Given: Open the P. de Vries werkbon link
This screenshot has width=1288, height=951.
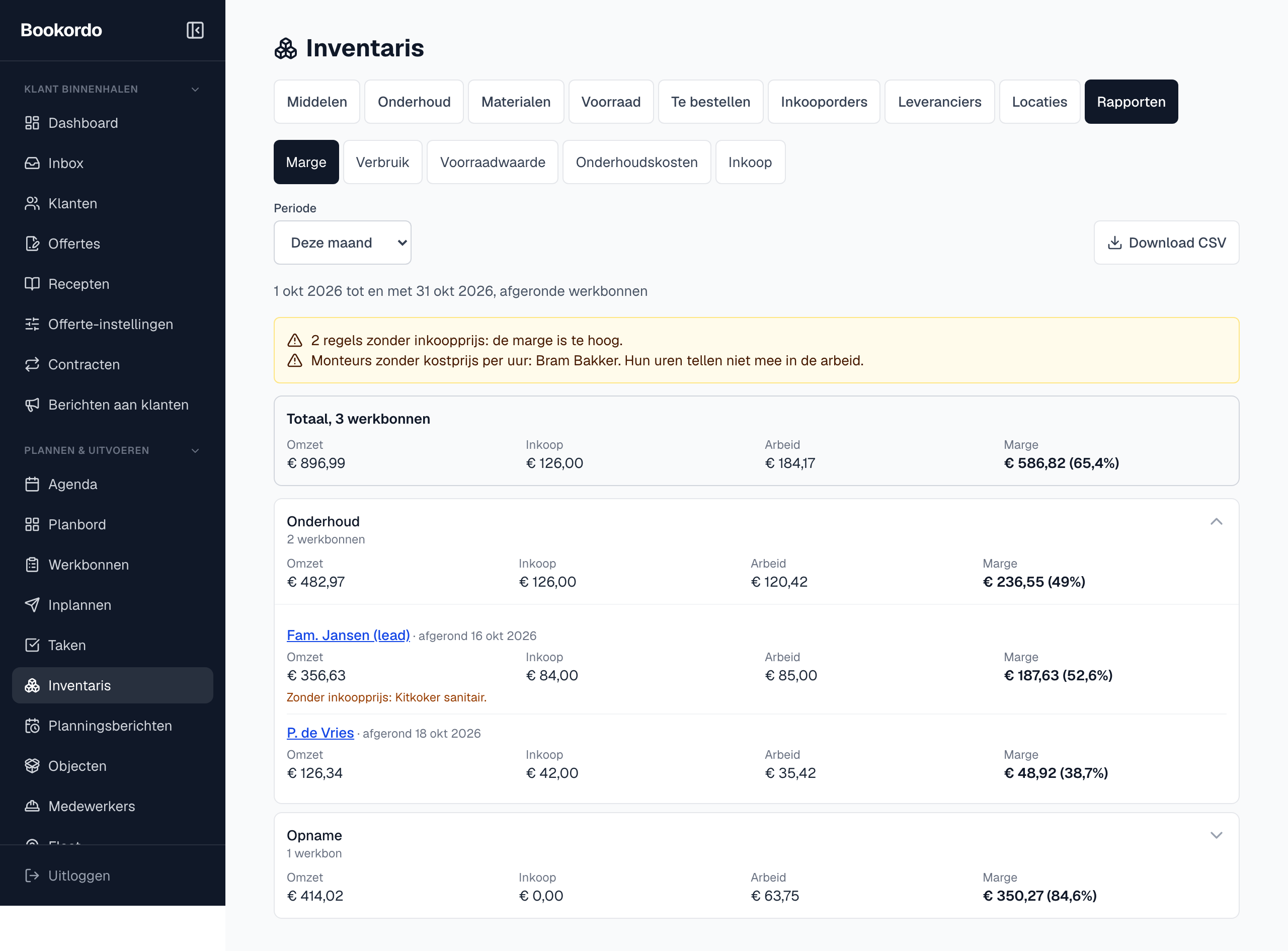Looking at the screenshot, I should click(x=320, y=733).
